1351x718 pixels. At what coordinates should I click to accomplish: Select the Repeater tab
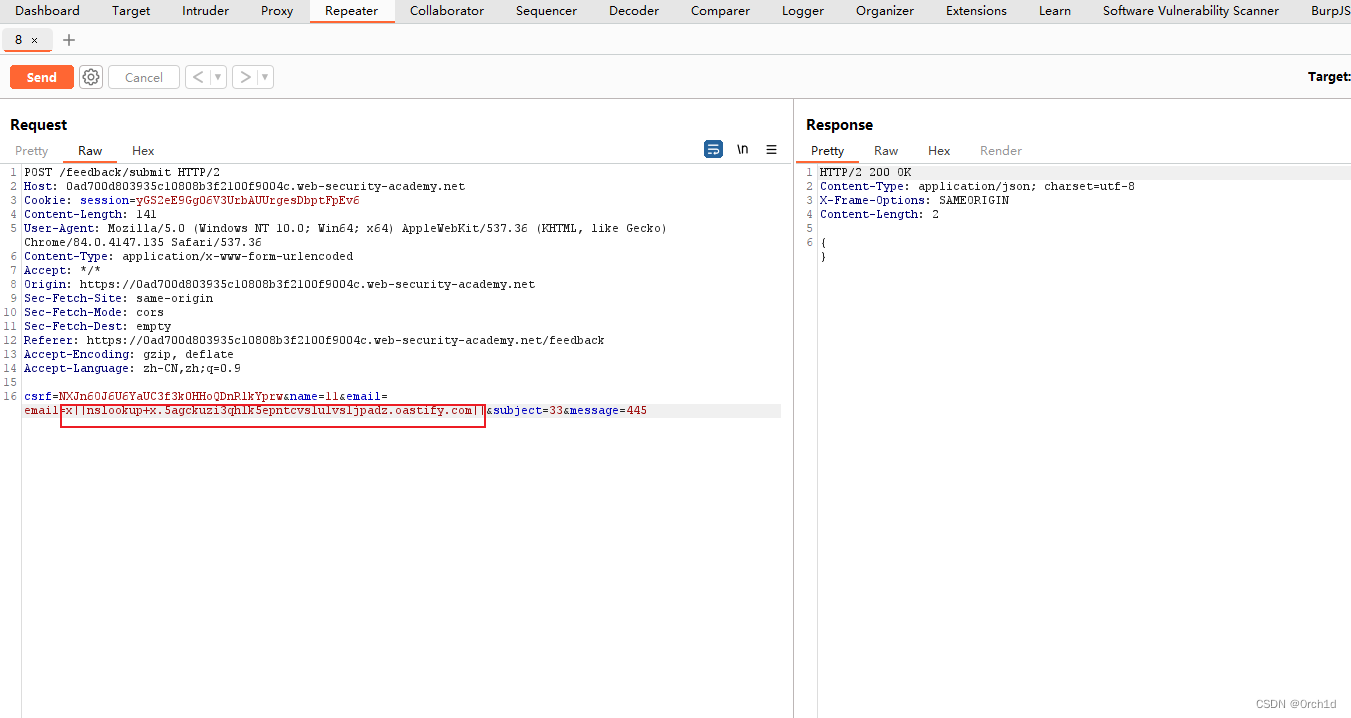352,11
